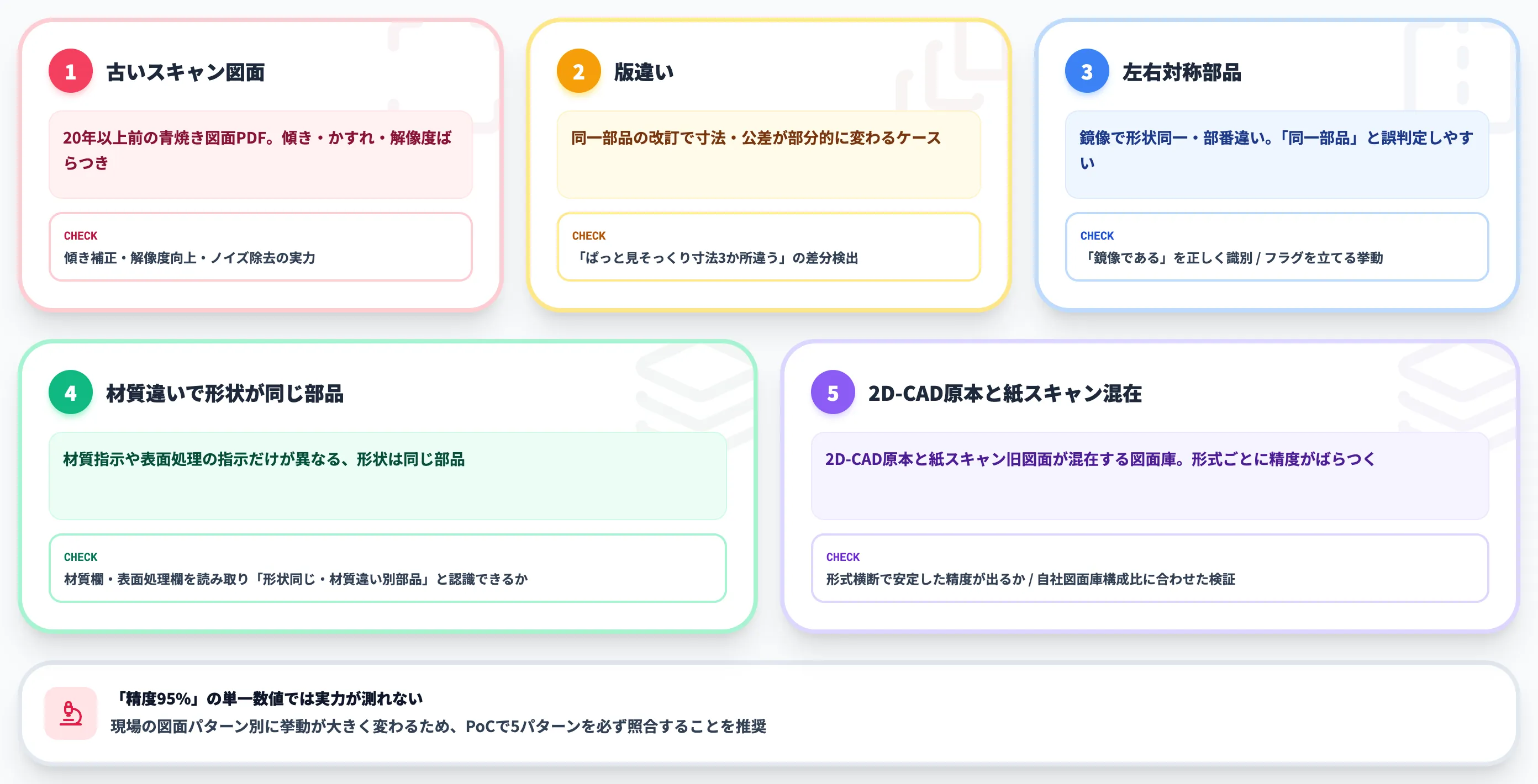Click the description 2D-CAD原本と紙スキャン旧図面が混在
Viewport: 1538px width, 784px height.
pyautogui.click(x=1100, y=459)
